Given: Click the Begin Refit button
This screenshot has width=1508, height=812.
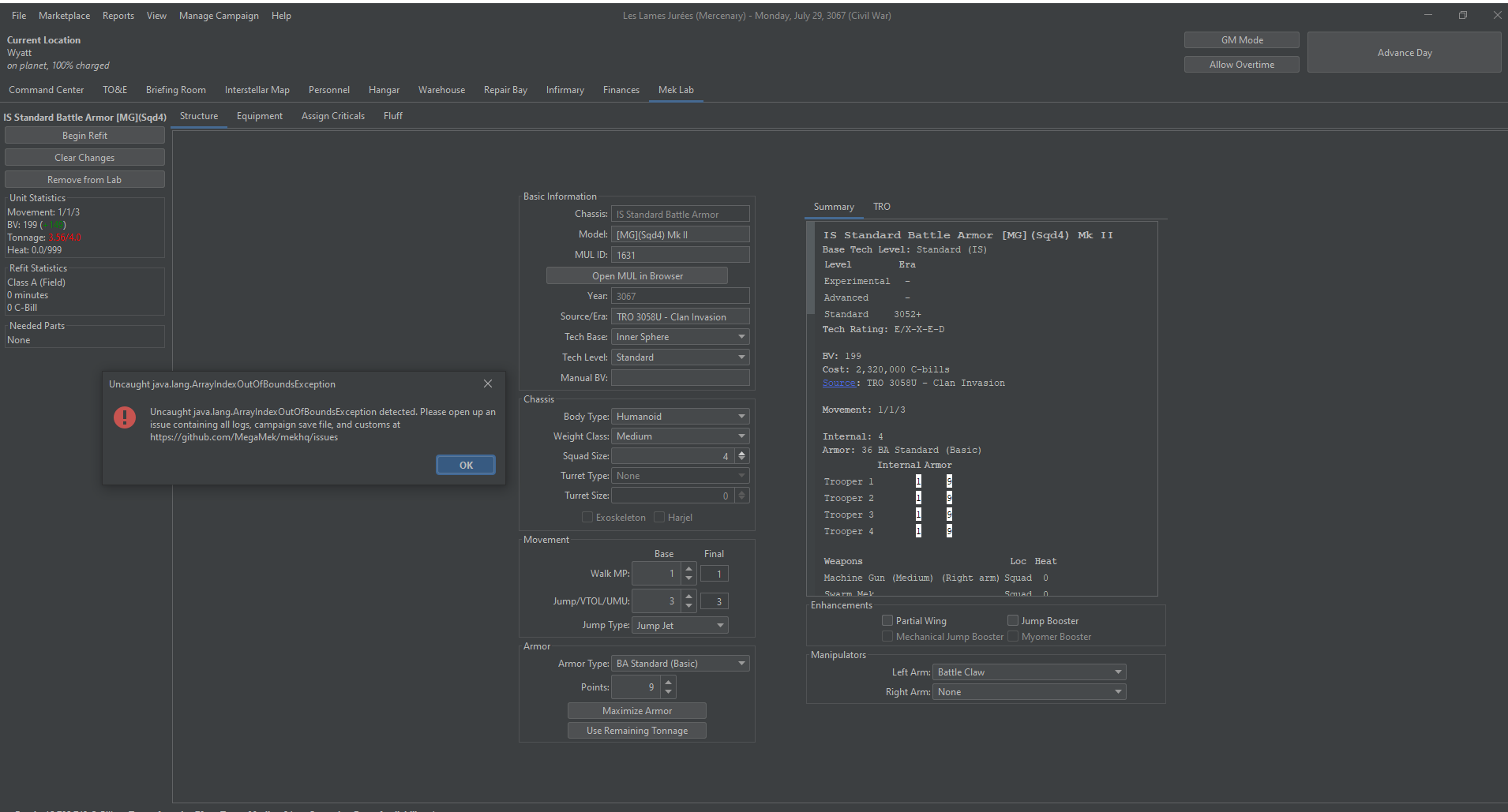Looking at the screenshot, I should (x=84, y=135).
